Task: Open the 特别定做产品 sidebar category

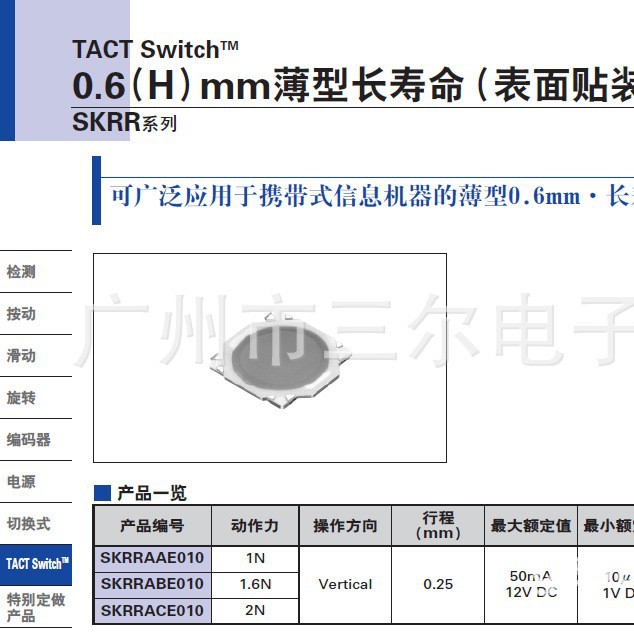Action: pos(36,607)
